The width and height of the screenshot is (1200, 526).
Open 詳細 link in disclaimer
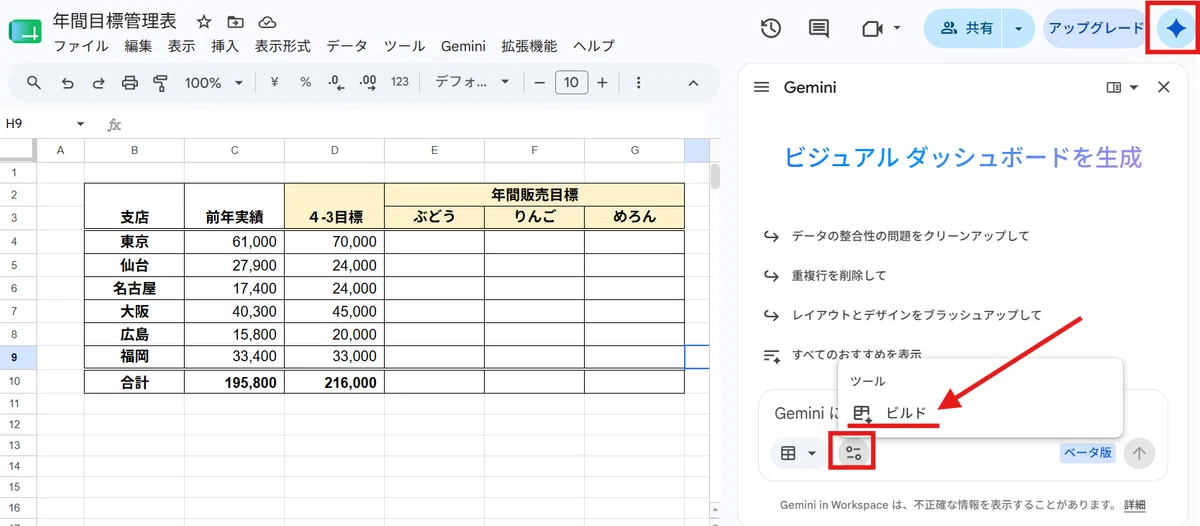click(x=1134, y=504)
